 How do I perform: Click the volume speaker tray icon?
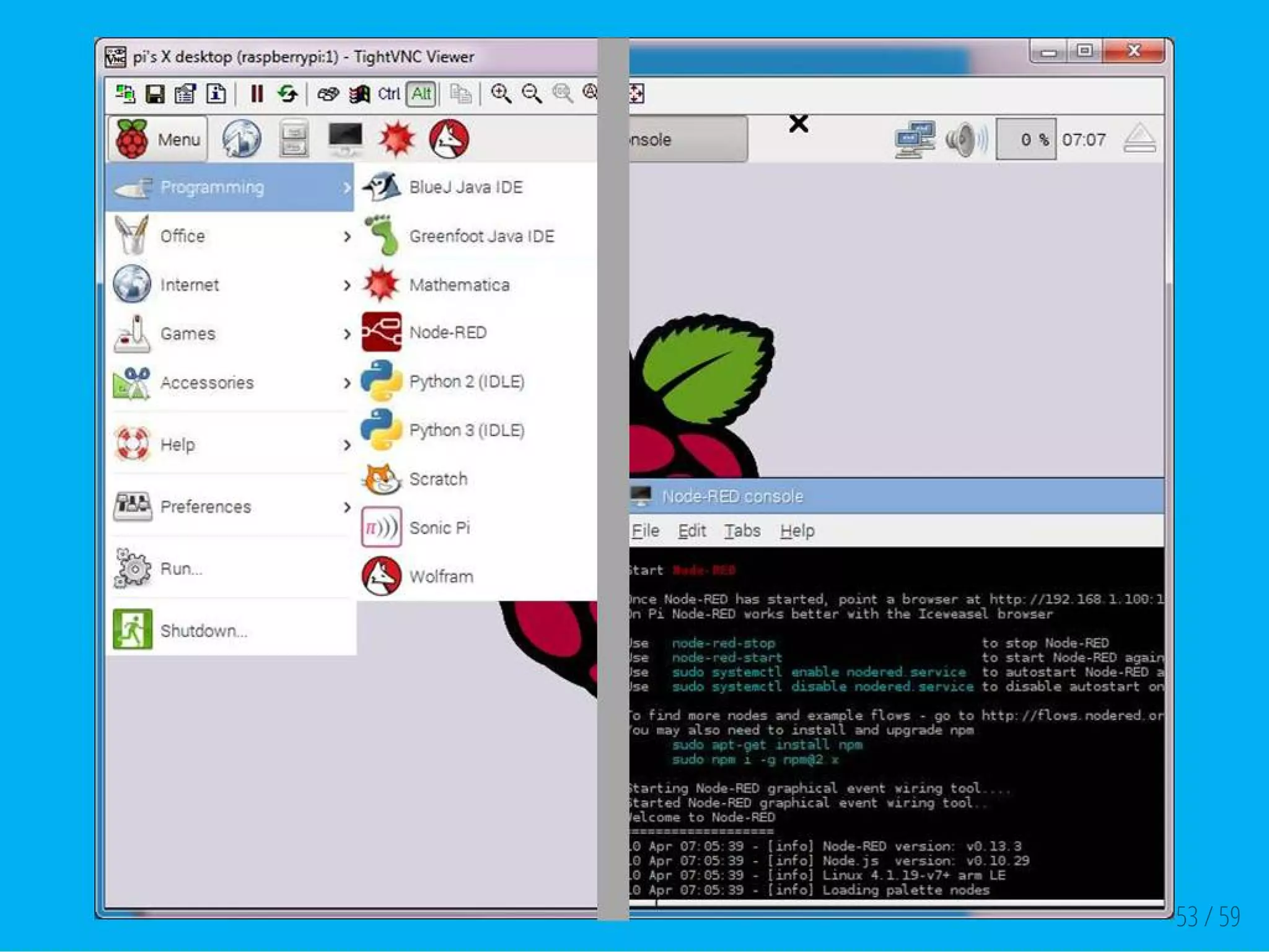[964, 140]
